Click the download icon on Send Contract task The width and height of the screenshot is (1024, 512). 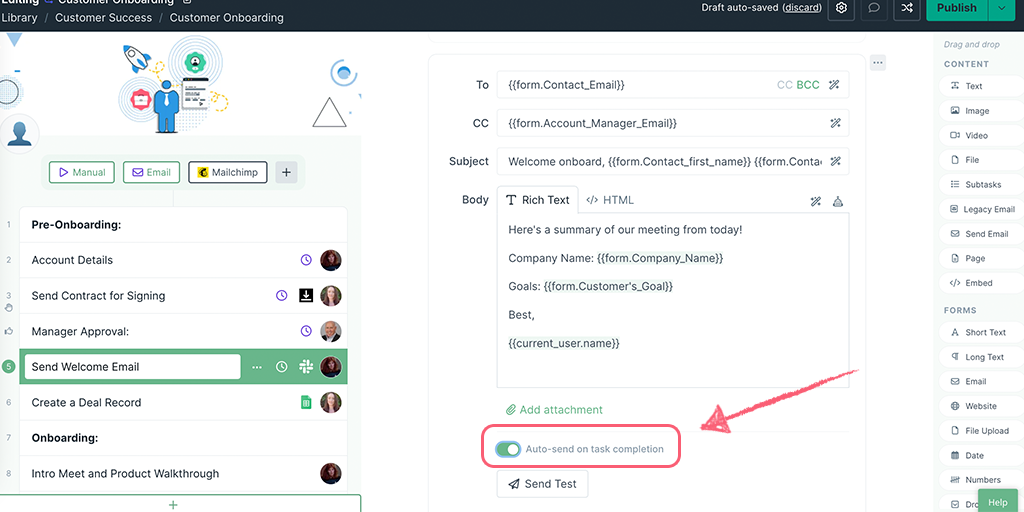(x=306, y=296)
